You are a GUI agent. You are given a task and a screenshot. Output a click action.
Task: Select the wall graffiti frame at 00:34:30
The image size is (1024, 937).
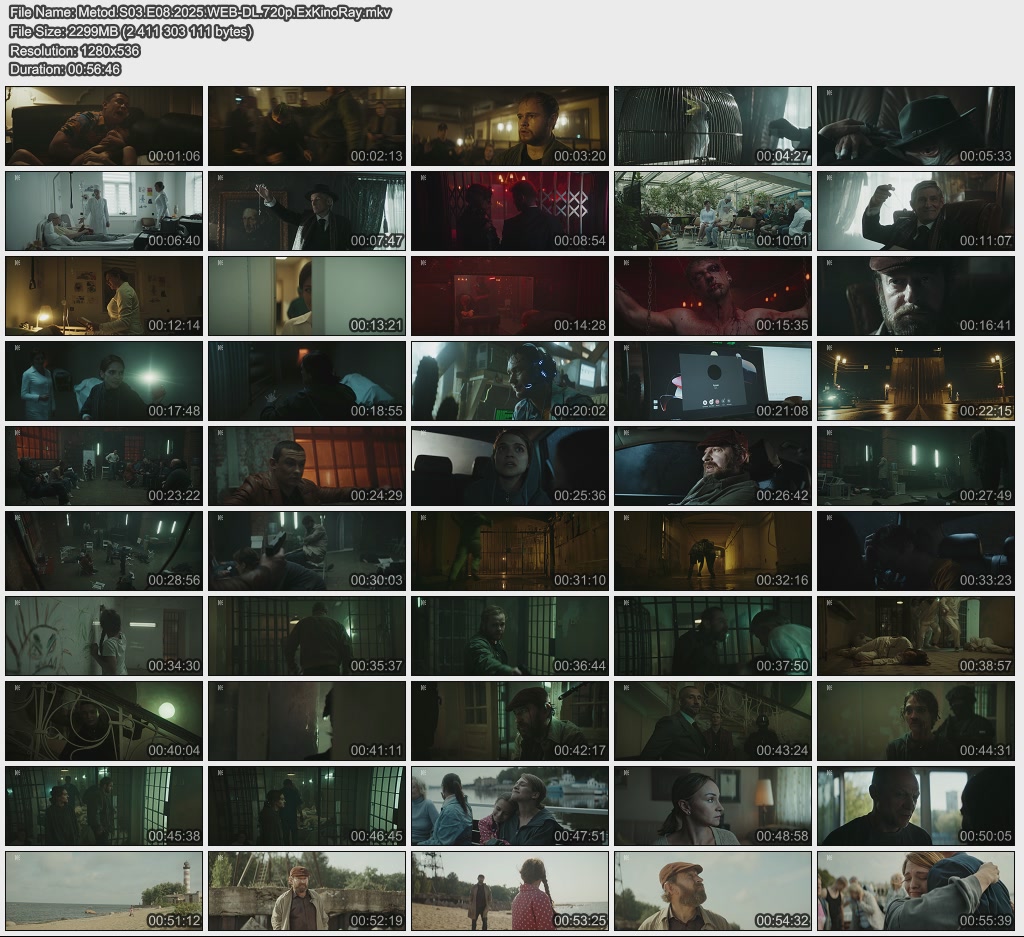click(104, 636)
